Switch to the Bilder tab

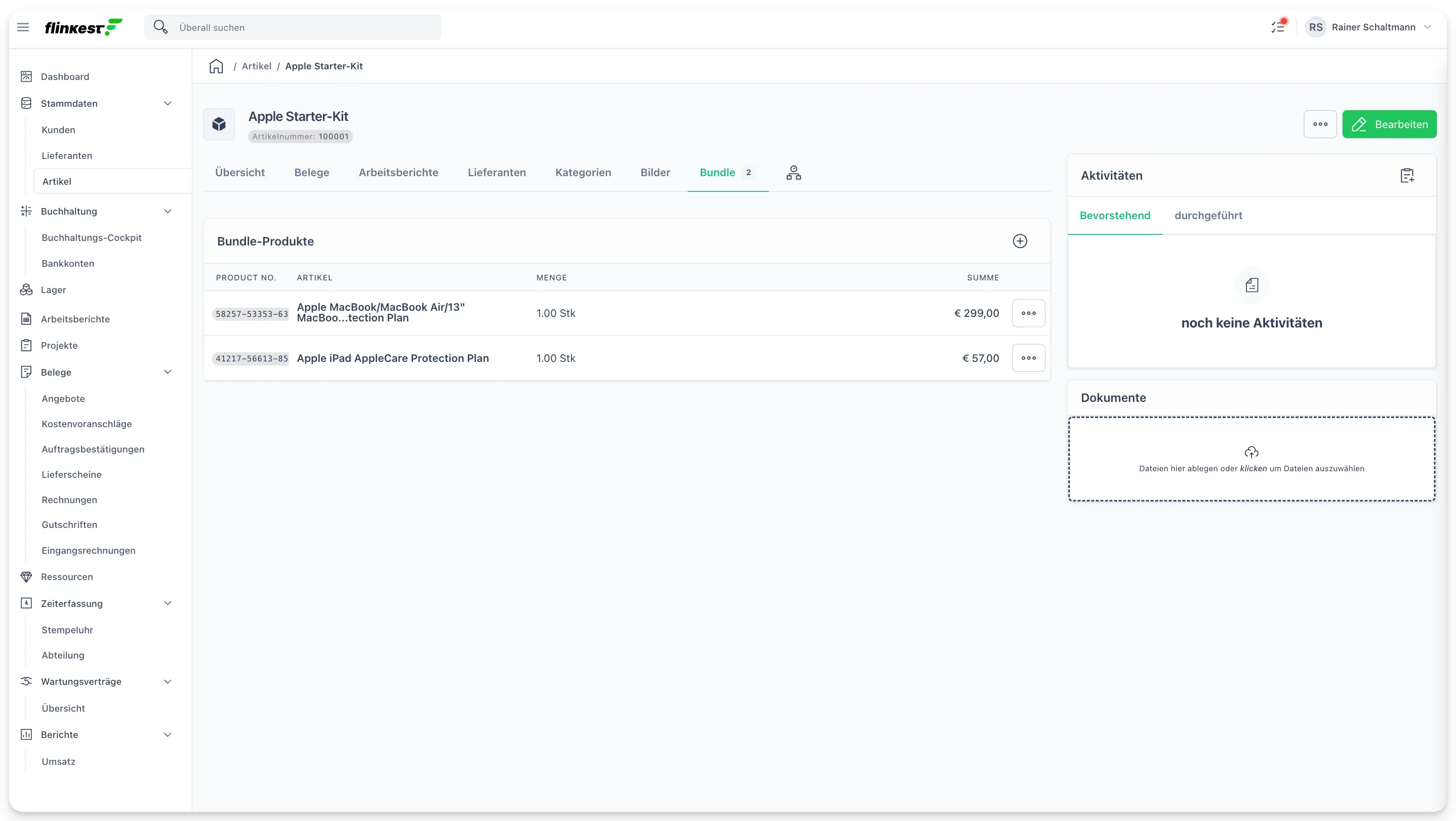pos(656,172)
